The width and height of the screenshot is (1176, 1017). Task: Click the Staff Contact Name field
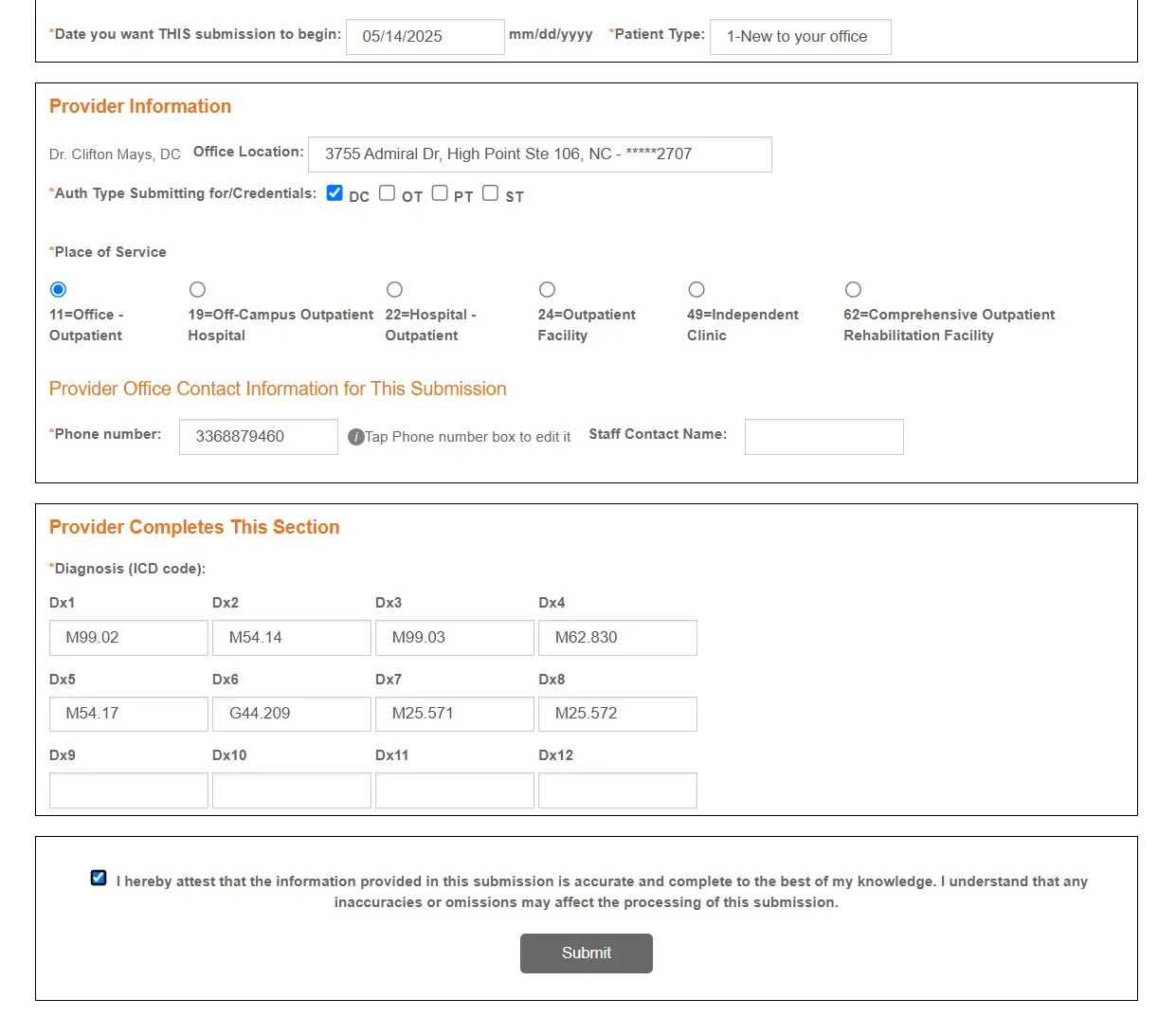click(824, 437)
